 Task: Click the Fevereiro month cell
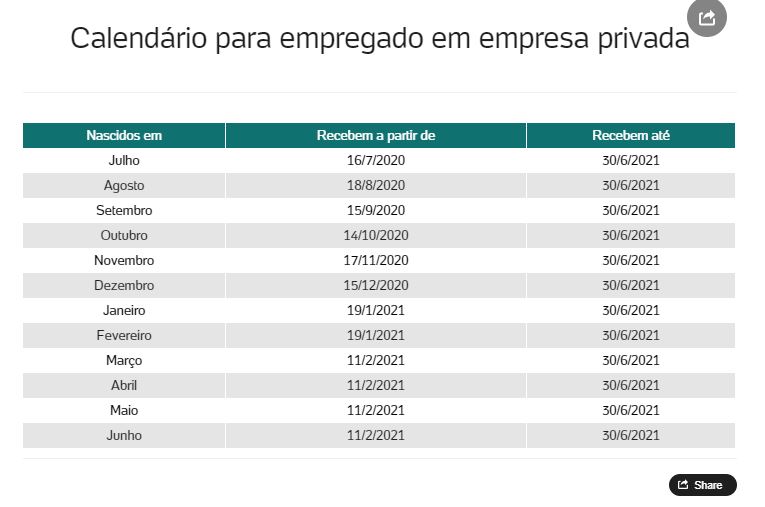click(x=124, y=335)
